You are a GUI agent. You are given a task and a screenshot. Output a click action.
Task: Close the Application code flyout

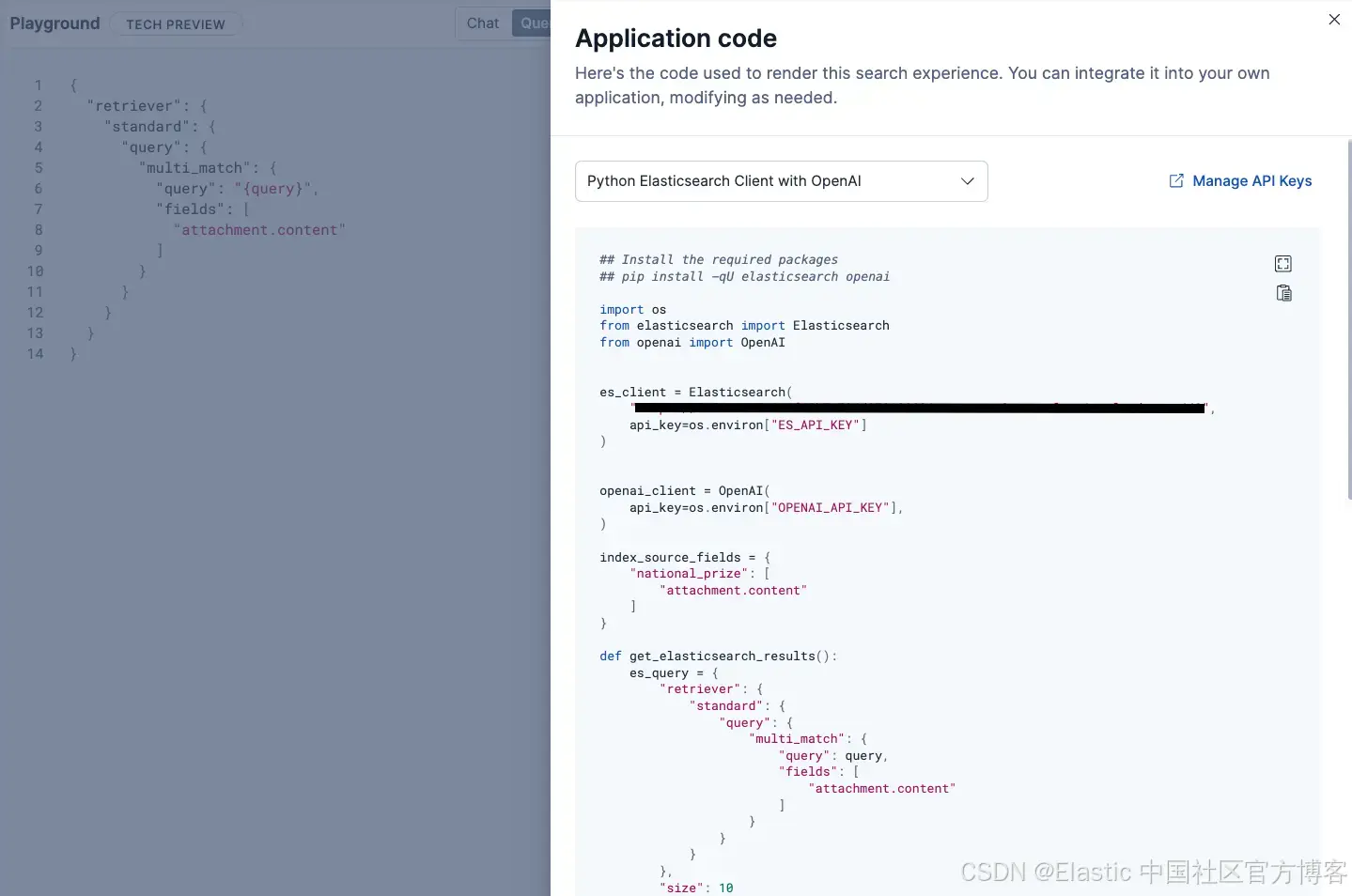point(1333,19)
